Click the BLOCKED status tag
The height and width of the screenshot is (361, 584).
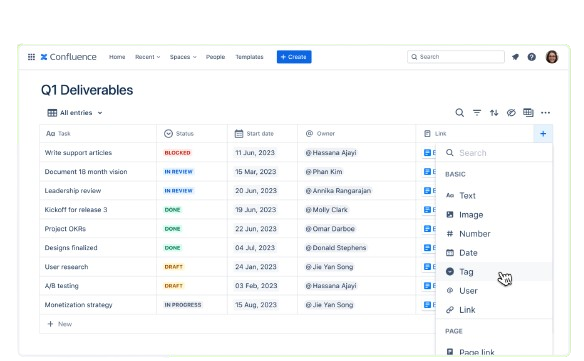click(x=177, y=153)
